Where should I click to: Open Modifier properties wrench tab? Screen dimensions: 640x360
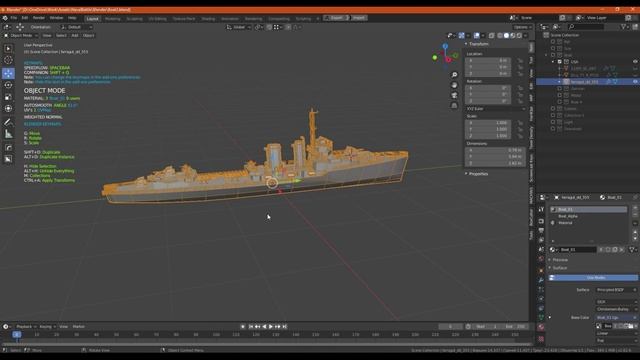pos(541,280)
